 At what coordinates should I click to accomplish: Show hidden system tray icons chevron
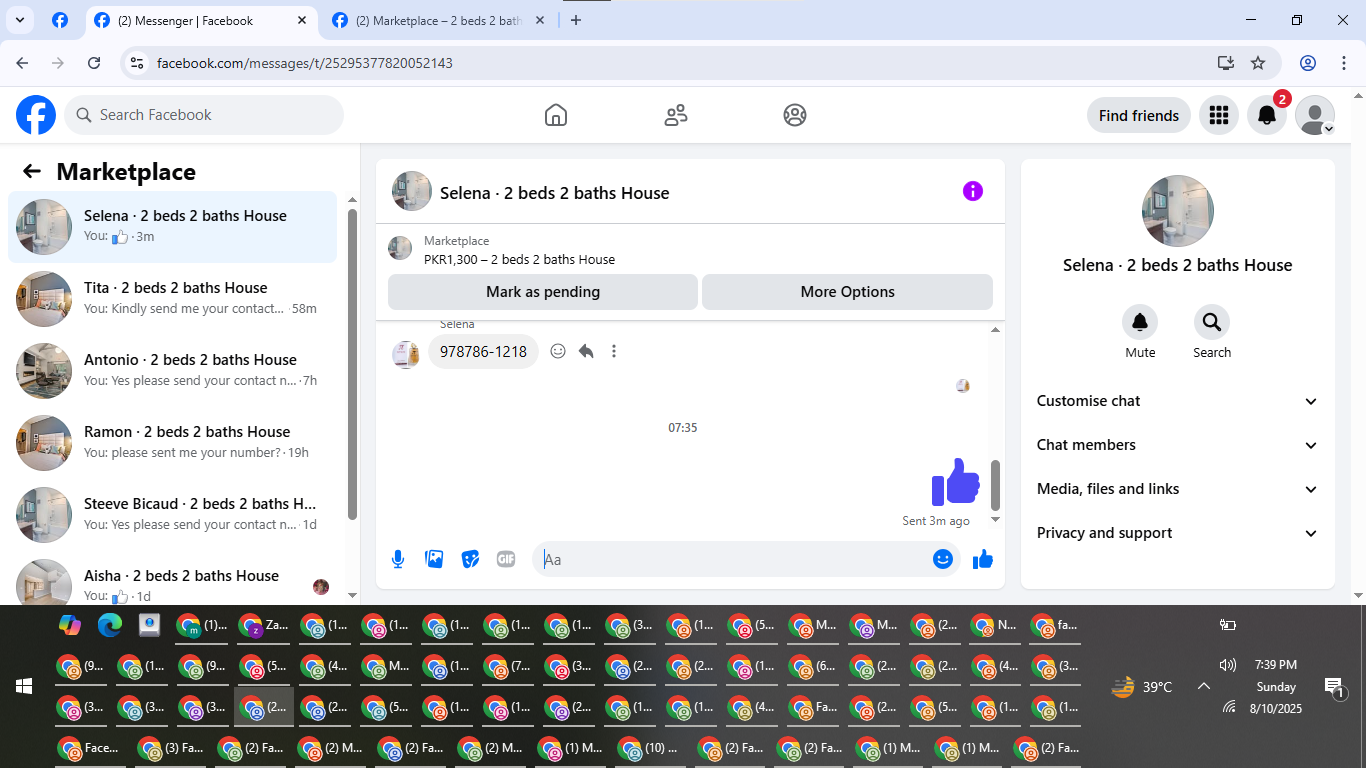pos(1204,686)
